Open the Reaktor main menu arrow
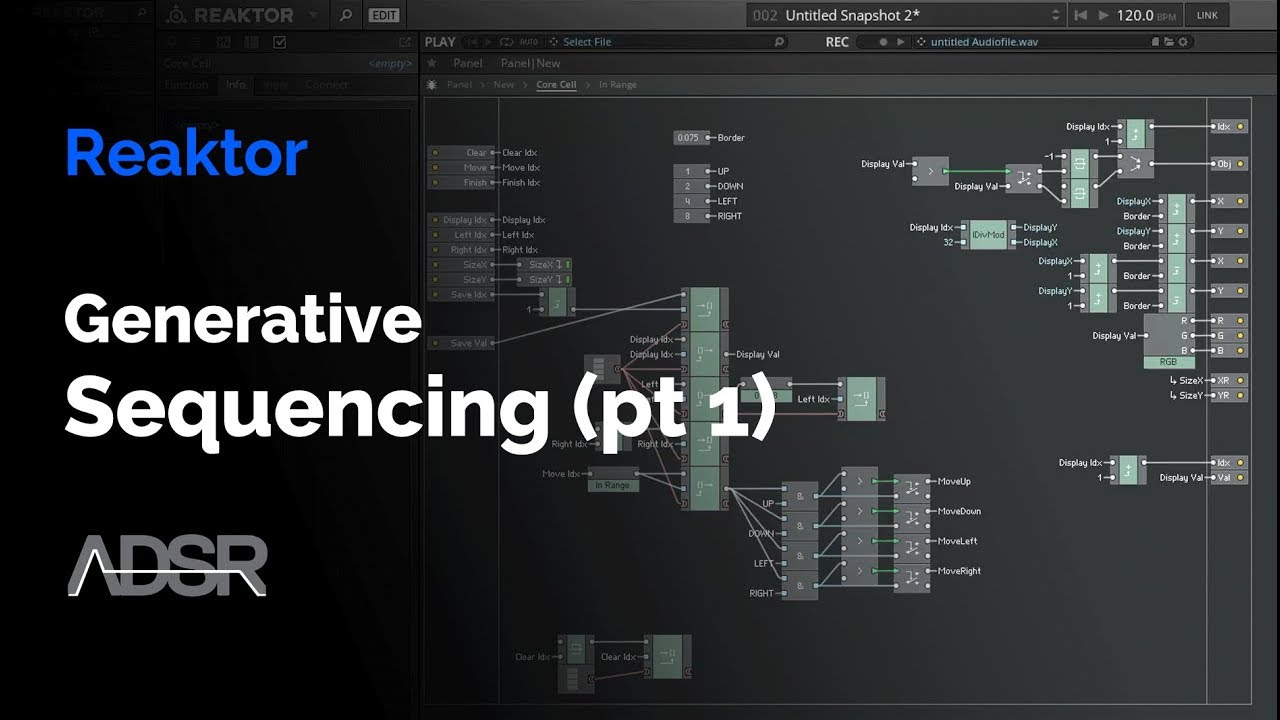This screenshot has height=720, width=1280. 314,15
